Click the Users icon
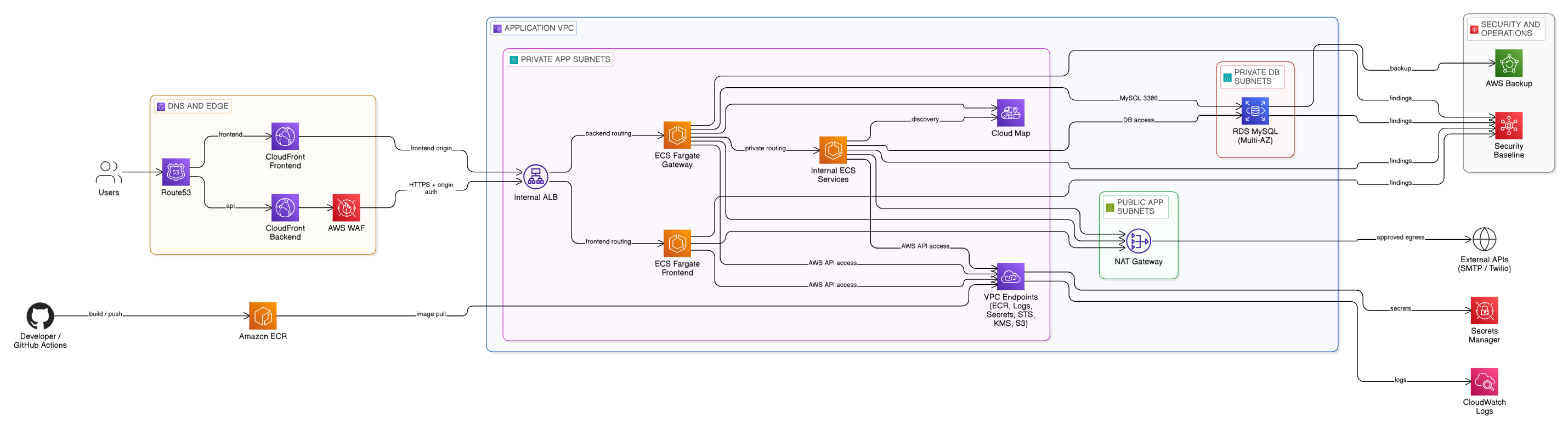Screen dimensions: 1568x423 109,172
